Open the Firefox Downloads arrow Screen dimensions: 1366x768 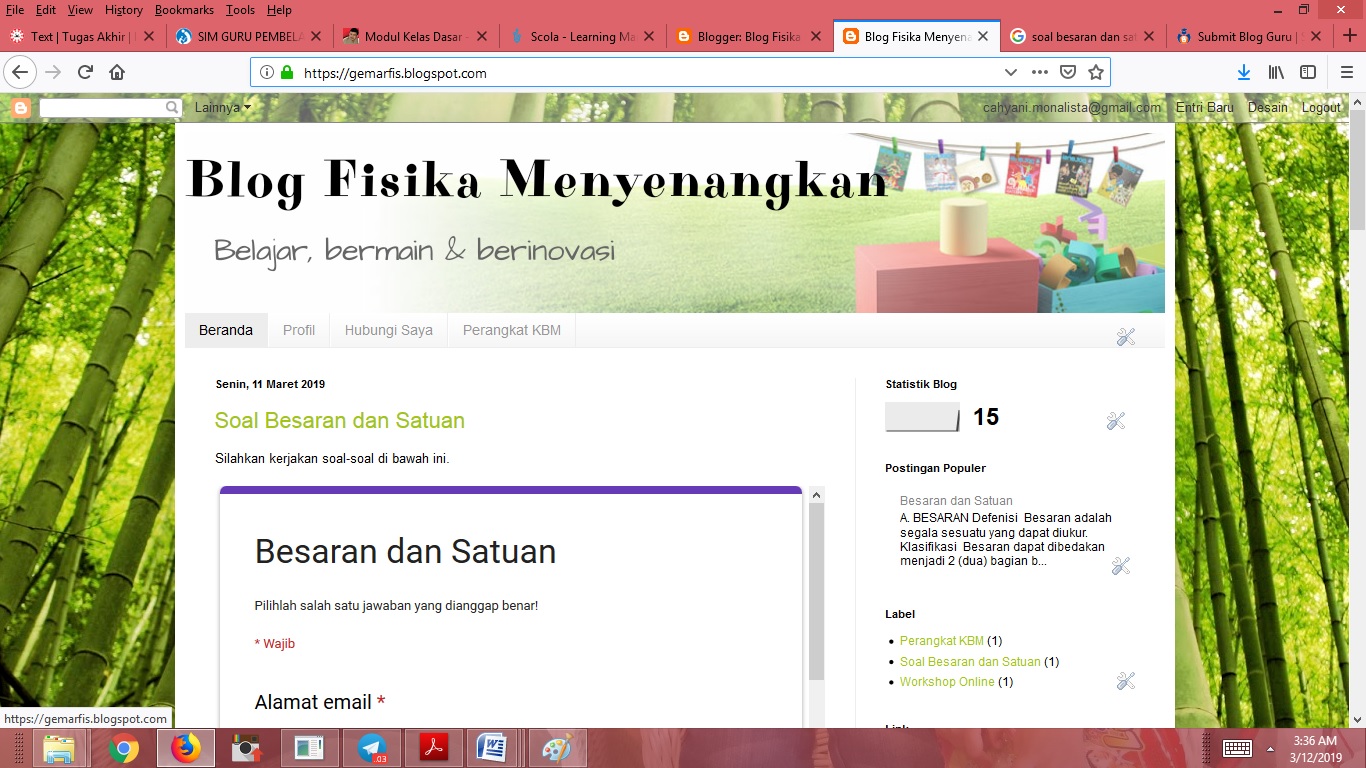[1244, 72]
